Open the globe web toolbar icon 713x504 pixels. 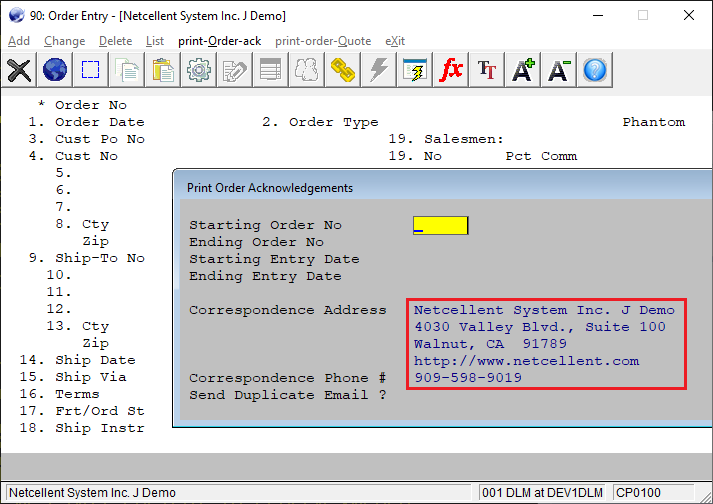(55, 70)
